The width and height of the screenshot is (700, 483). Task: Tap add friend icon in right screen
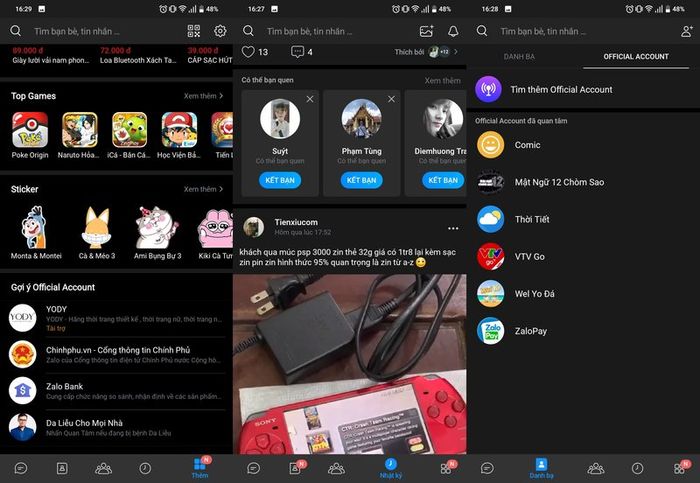[x=687, y=31]
